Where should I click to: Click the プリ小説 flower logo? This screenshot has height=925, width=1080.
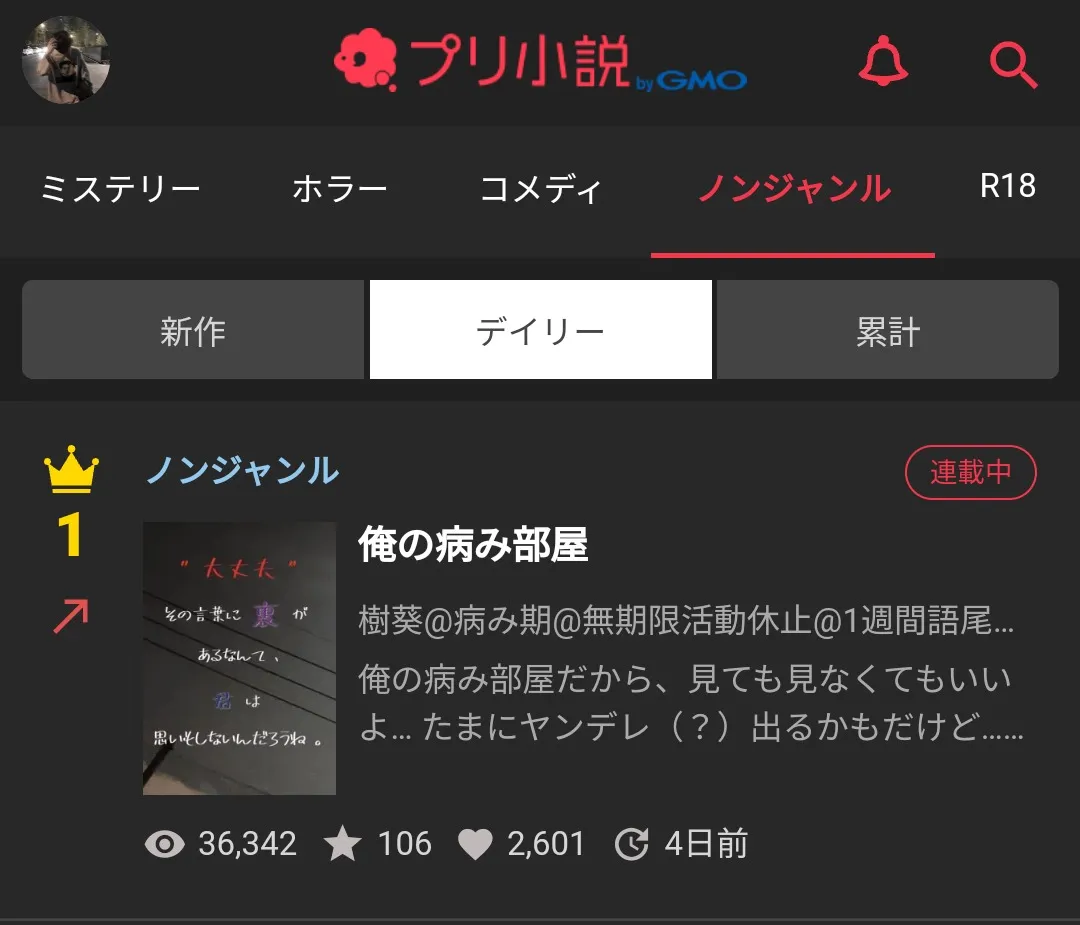click(x=365, y=59)
